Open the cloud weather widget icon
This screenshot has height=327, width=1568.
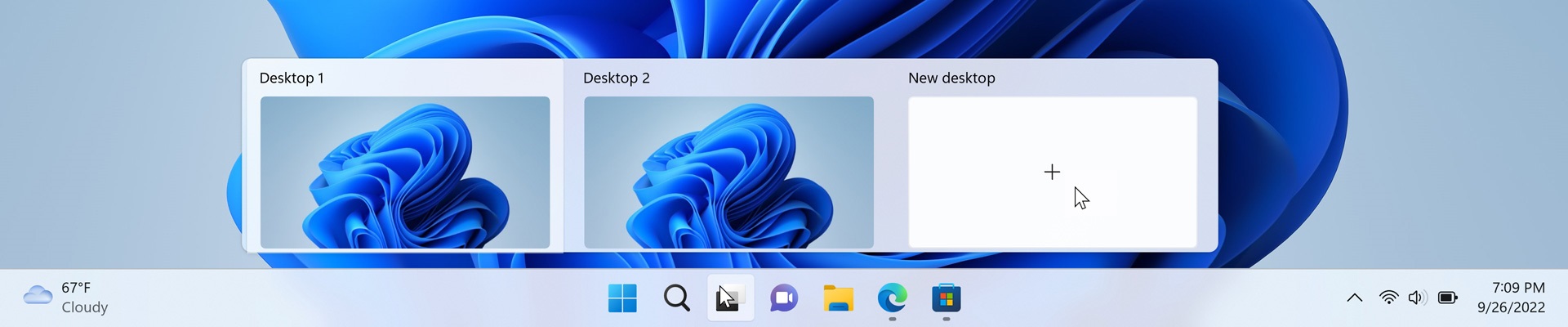(38, 295)
